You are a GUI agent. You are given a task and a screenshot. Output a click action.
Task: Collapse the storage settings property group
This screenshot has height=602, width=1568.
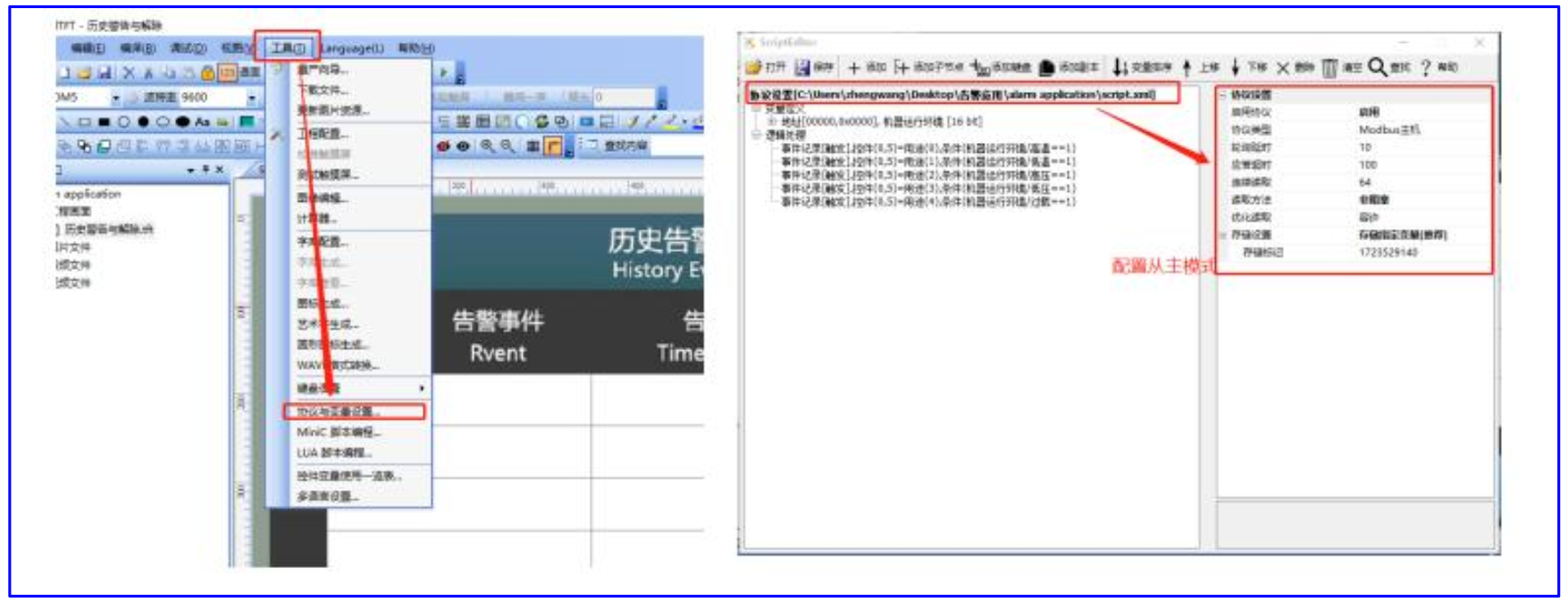point(1223,235)
